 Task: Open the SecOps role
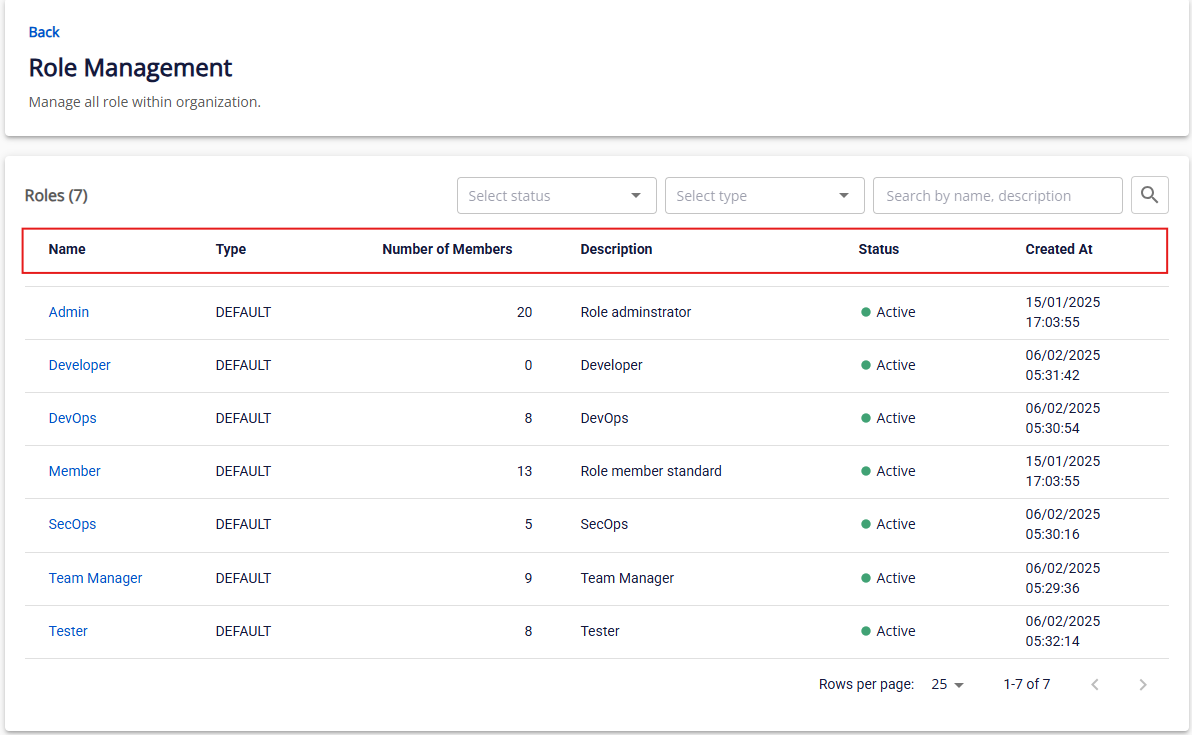73,524
